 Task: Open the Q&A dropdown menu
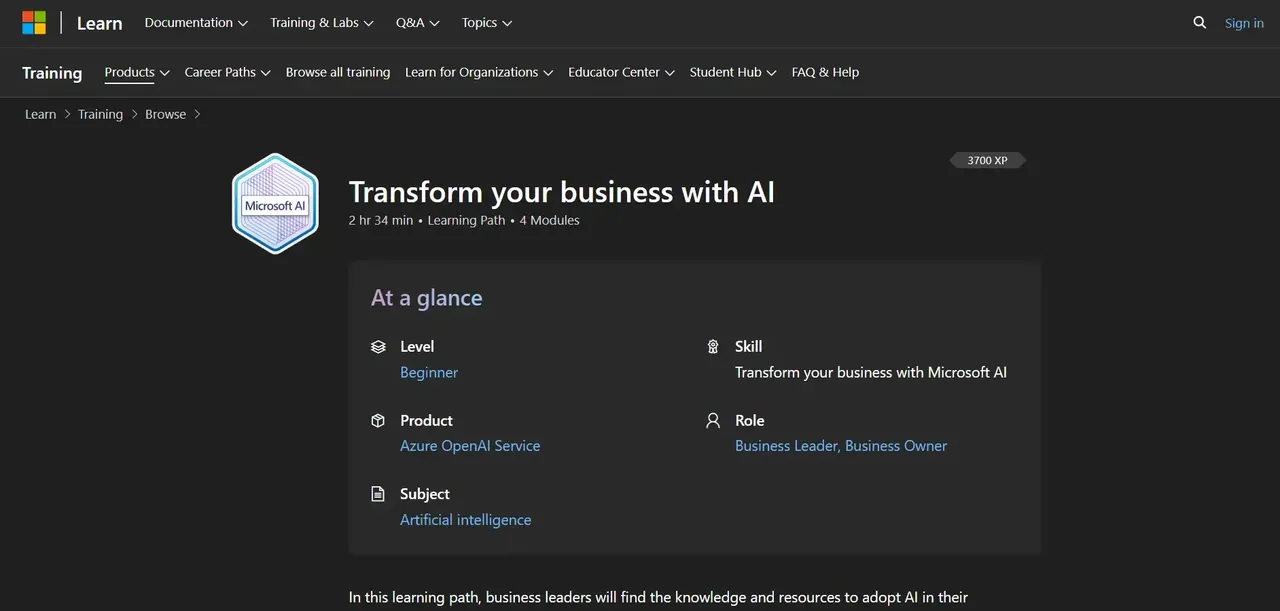(x=418, y=23)
